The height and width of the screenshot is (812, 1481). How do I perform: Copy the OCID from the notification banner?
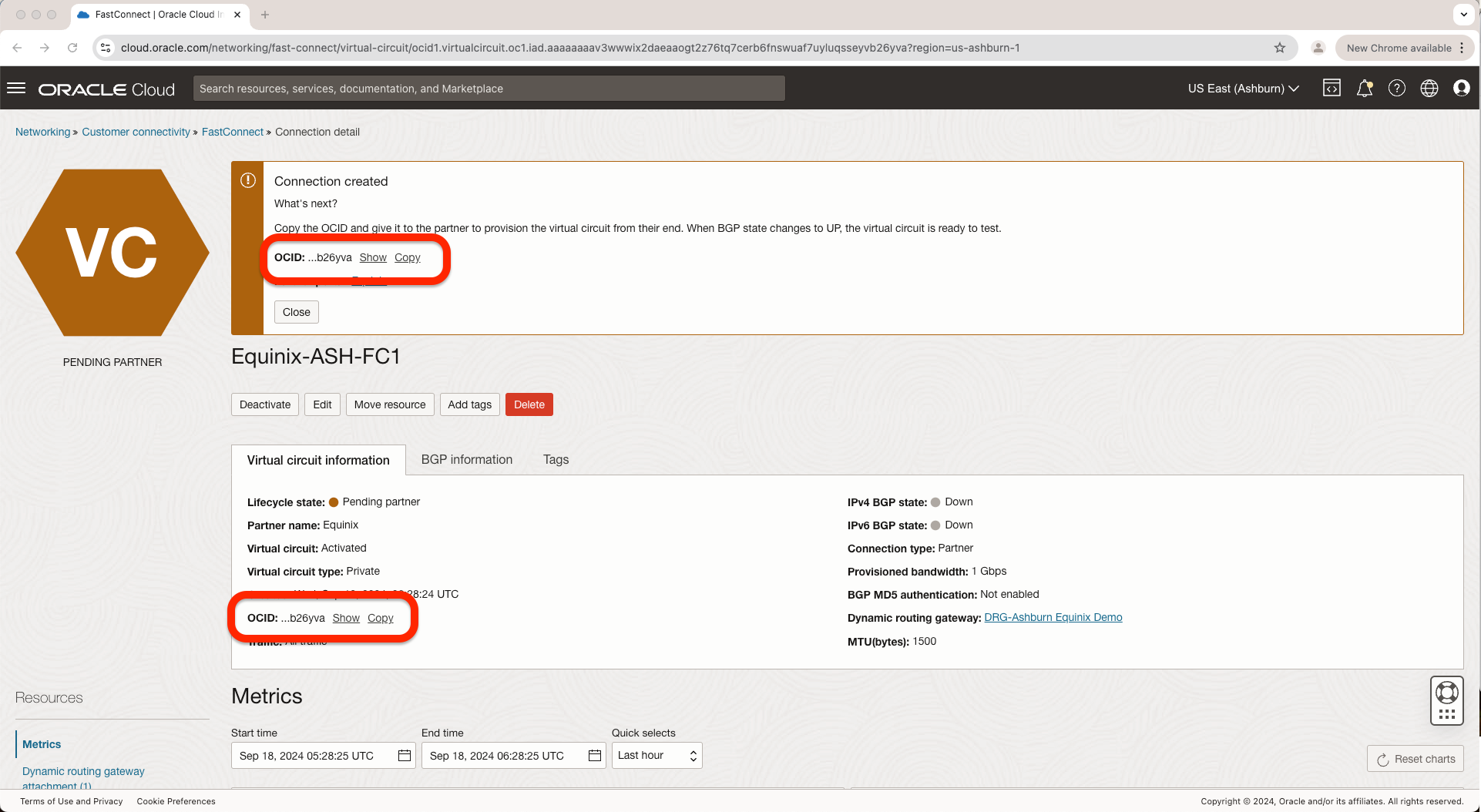(408, 257)
